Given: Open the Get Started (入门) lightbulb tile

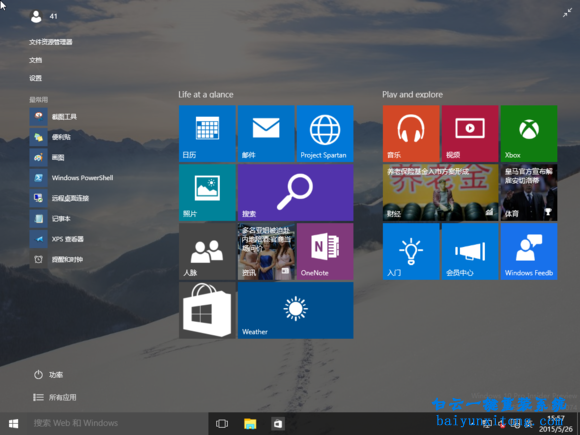Looking at the screenshot, I should (x=411, y=251).
